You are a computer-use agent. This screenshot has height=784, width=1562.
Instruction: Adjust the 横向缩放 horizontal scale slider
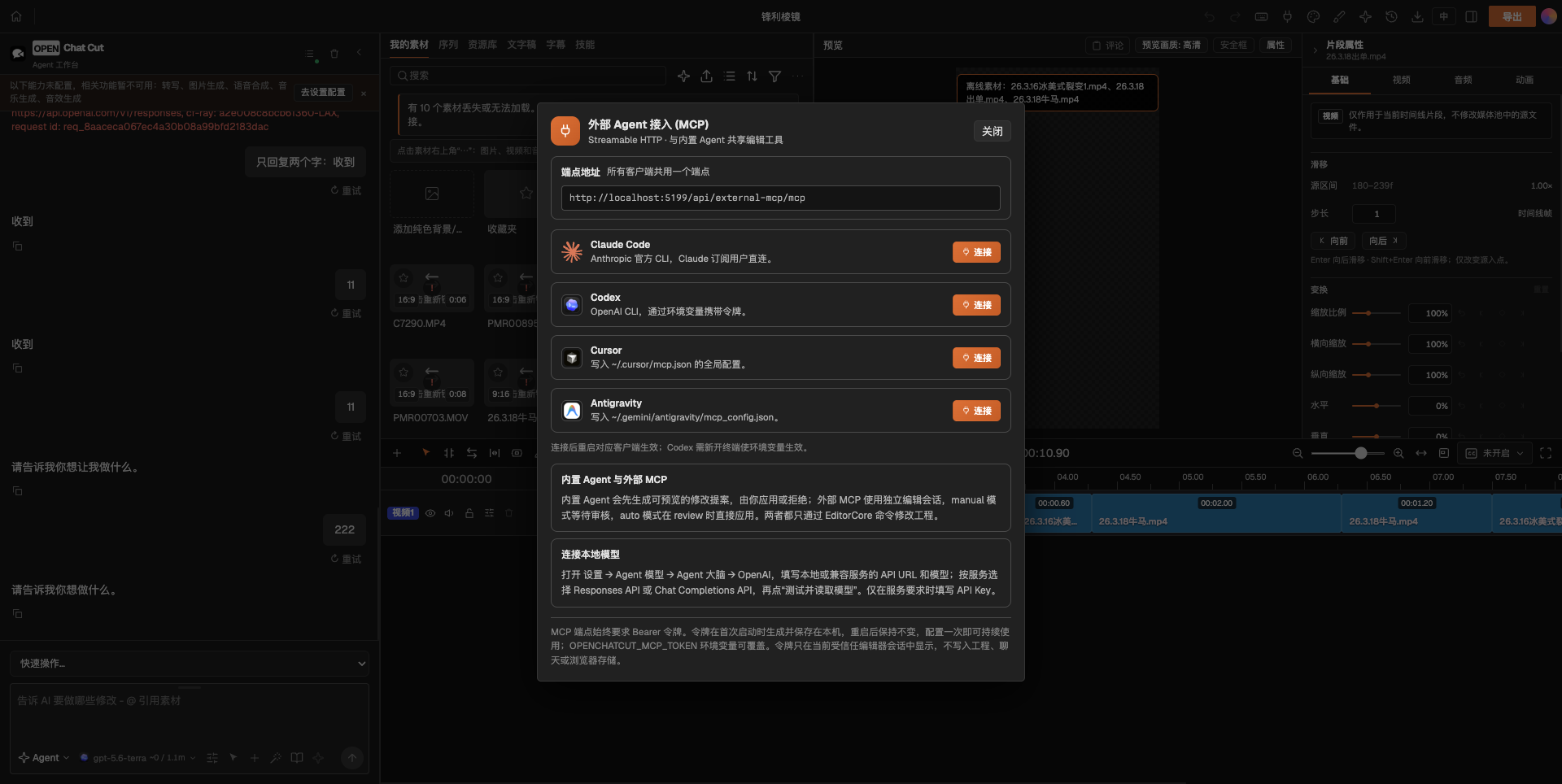1376,344
